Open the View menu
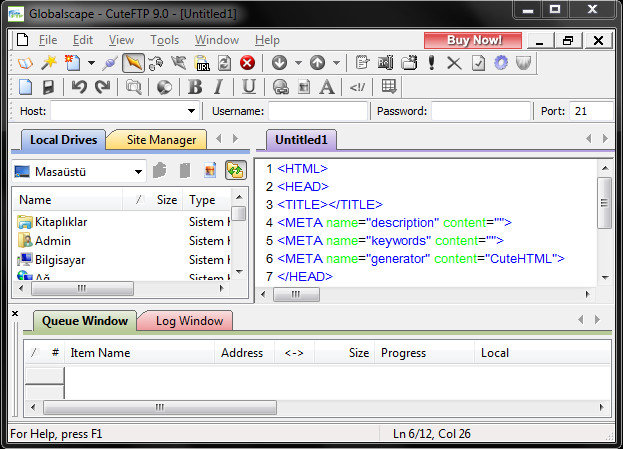Image resolution: width=623 pixels, height=449 pixels. pos(121,40)
